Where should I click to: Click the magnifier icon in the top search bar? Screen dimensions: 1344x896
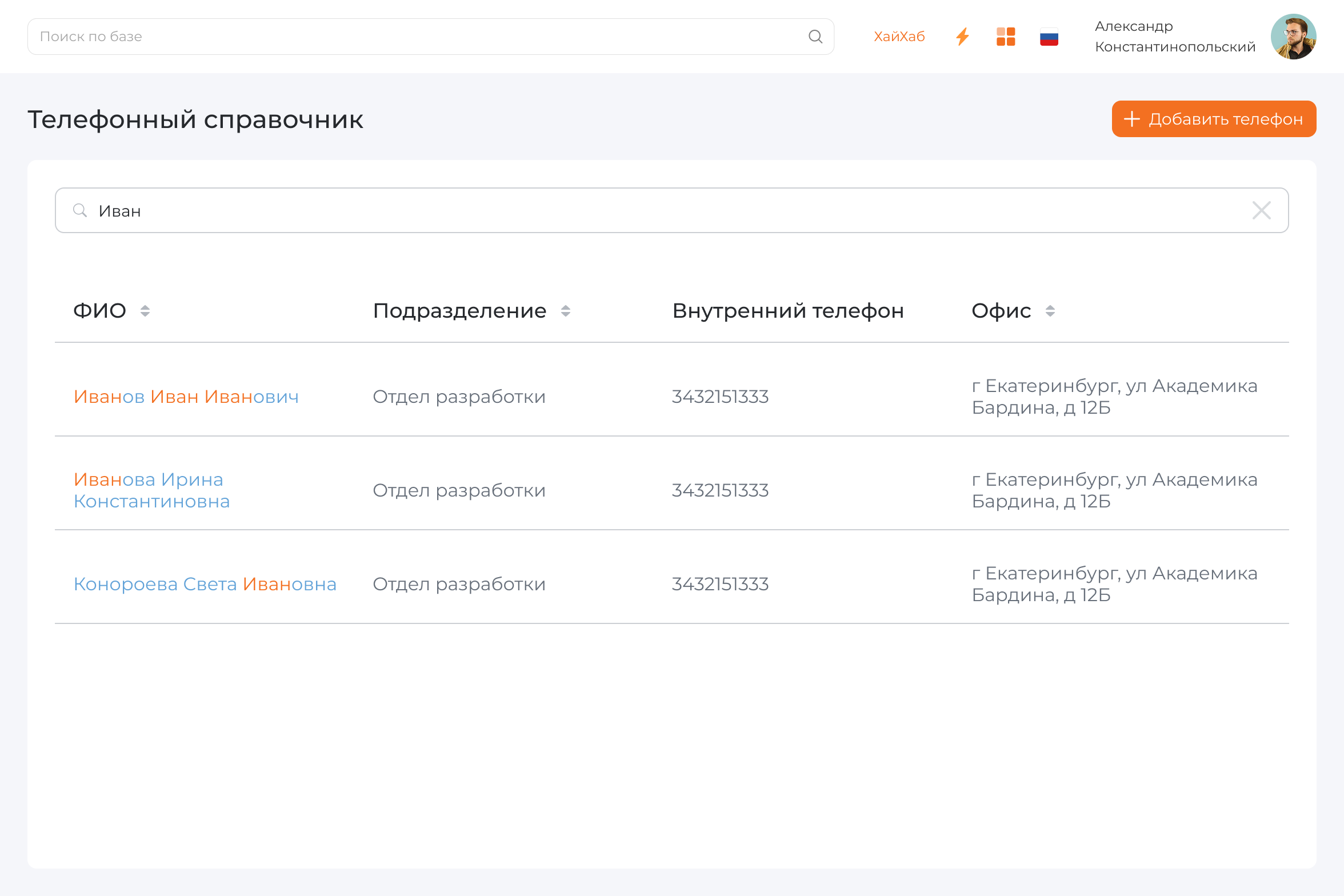815,36
